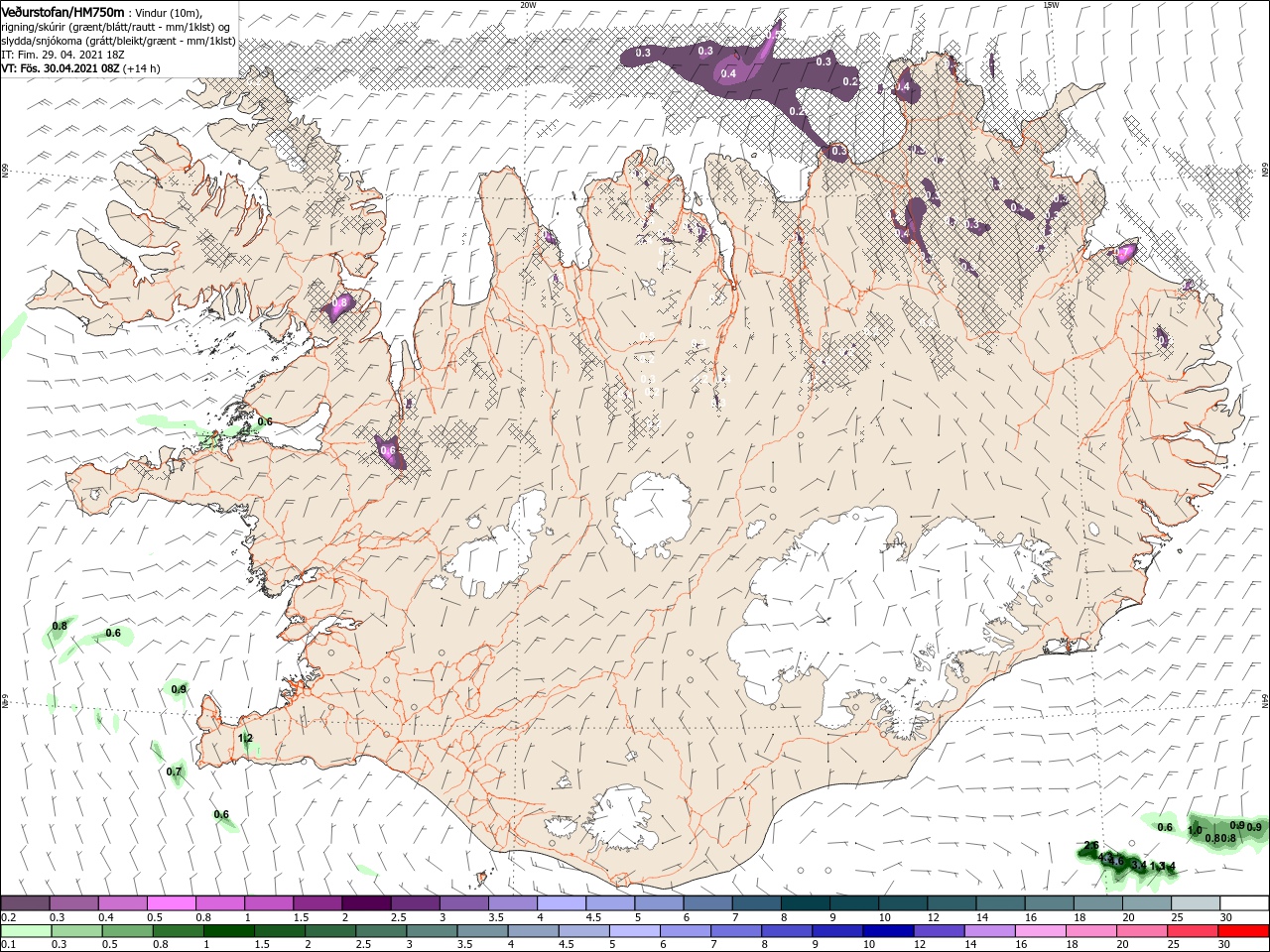Viewport: 1270px width, 952px height.
Task: Click the 0.7 rain value label
Action: [x=175, y=772]
